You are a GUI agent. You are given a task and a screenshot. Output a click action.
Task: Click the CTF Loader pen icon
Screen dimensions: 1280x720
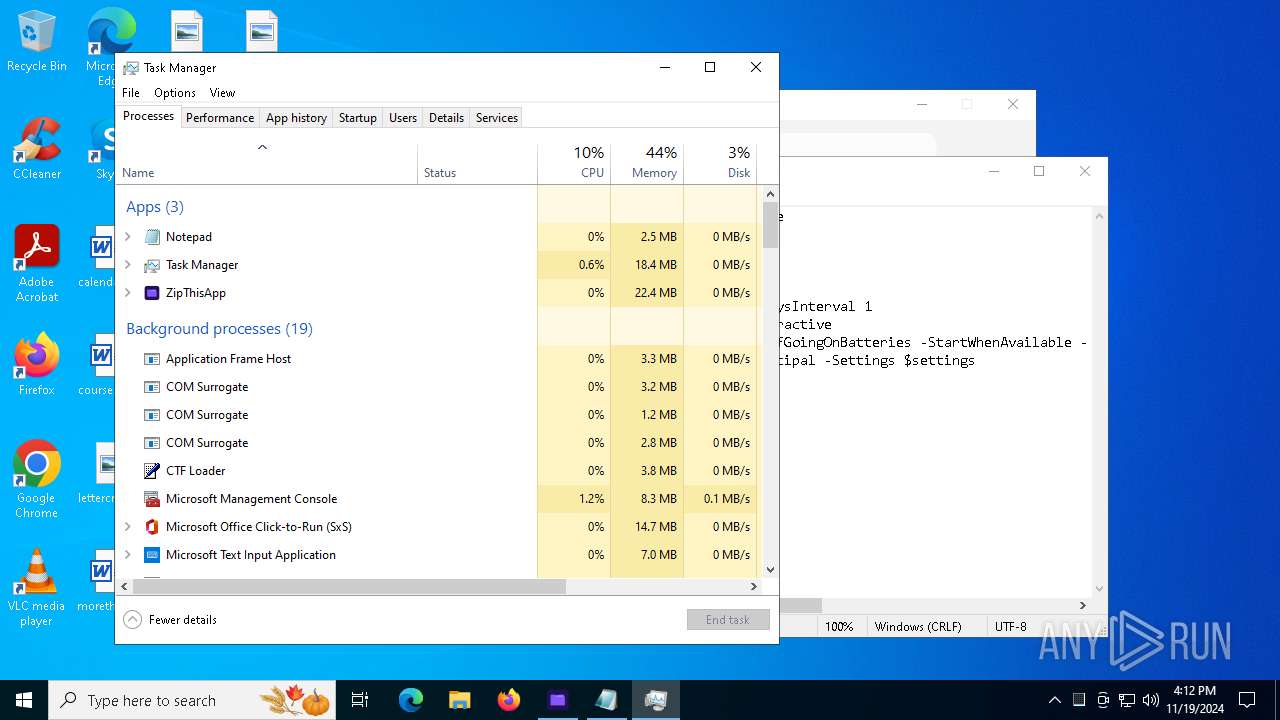pyautogui.click(x=152, y=471)
